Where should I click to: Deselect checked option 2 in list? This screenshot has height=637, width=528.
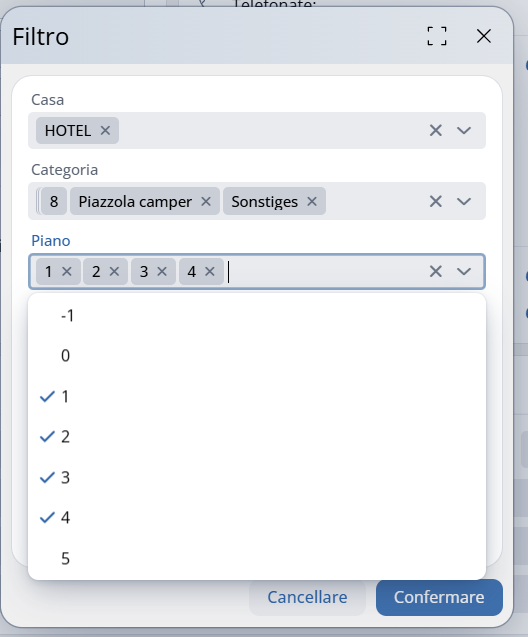tap(257, 437)
